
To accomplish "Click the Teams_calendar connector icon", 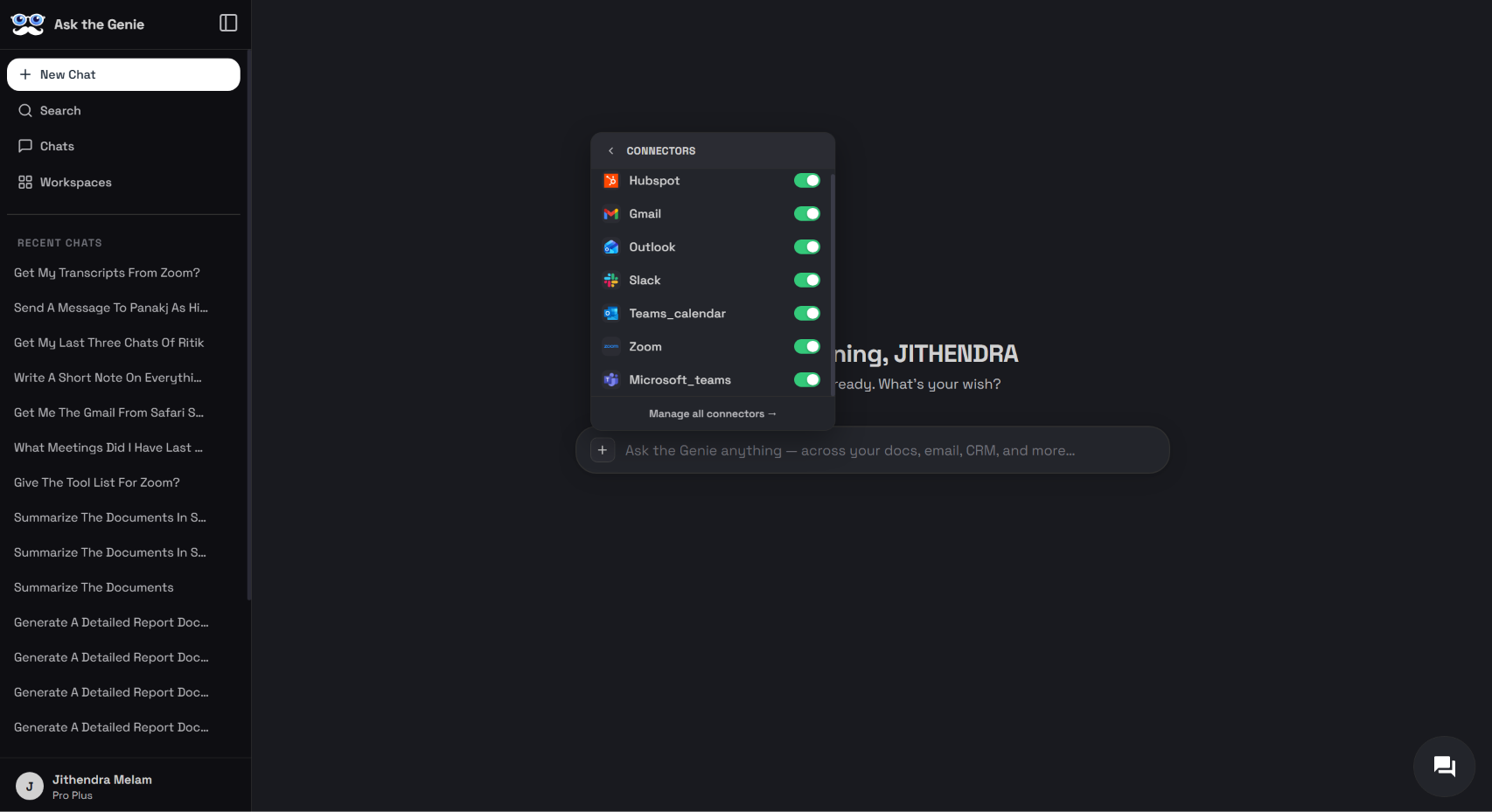I will coord(611,313).
